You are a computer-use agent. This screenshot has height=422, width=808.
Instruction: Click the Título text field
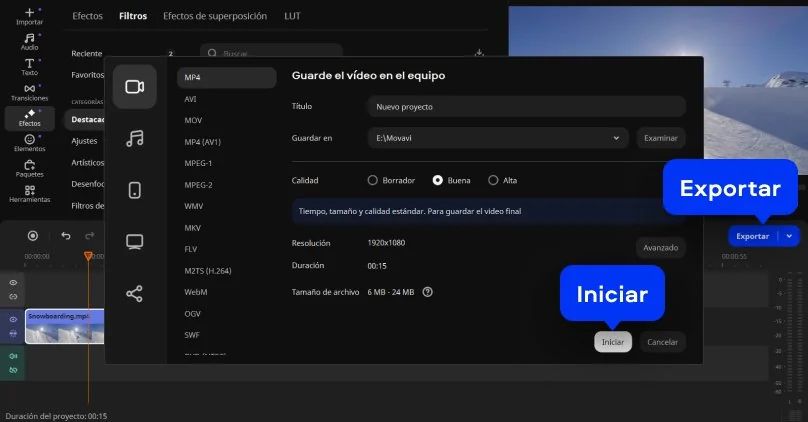[525, 106]
